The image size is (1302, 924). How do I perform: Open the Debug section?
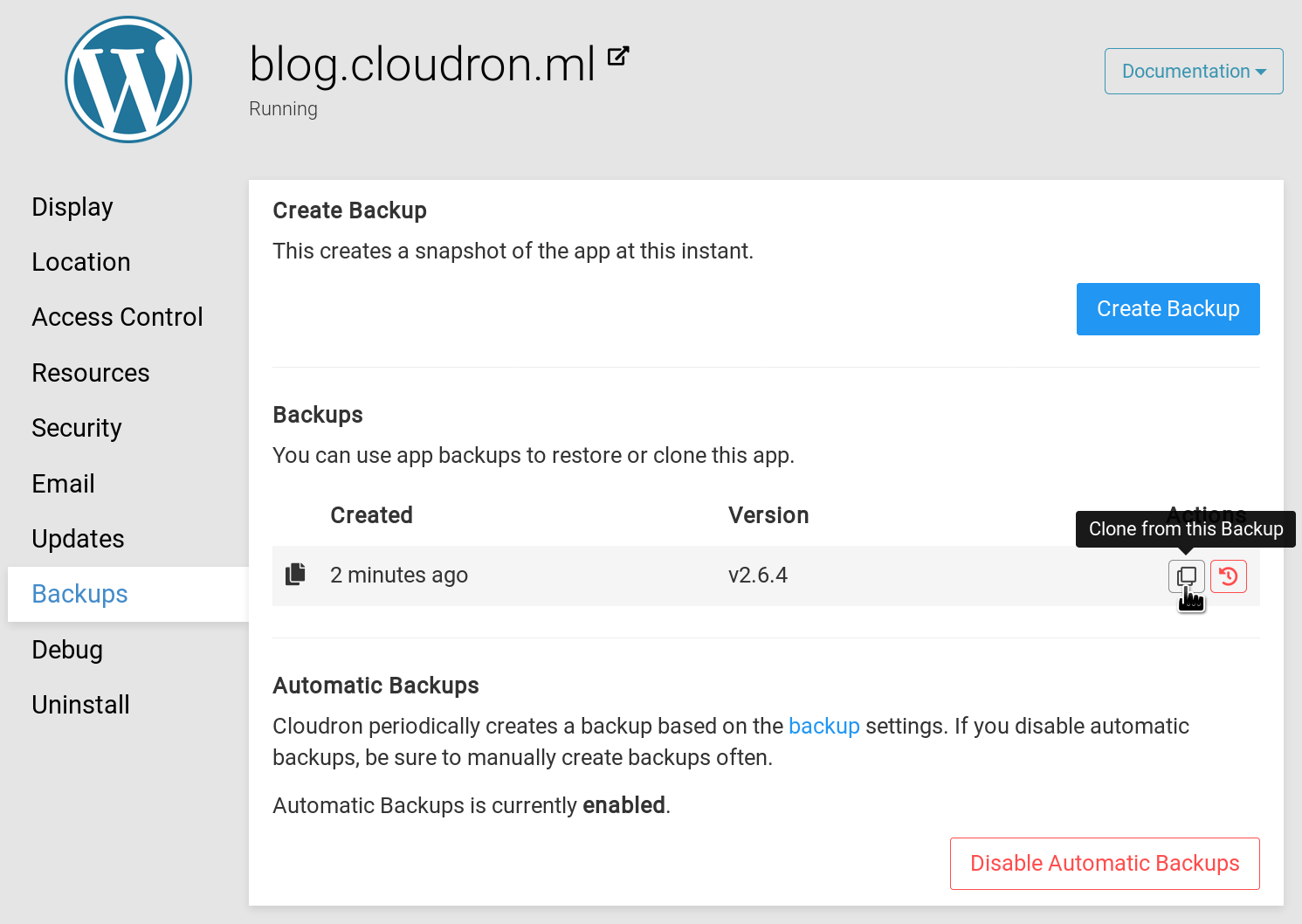pos(67,650)
